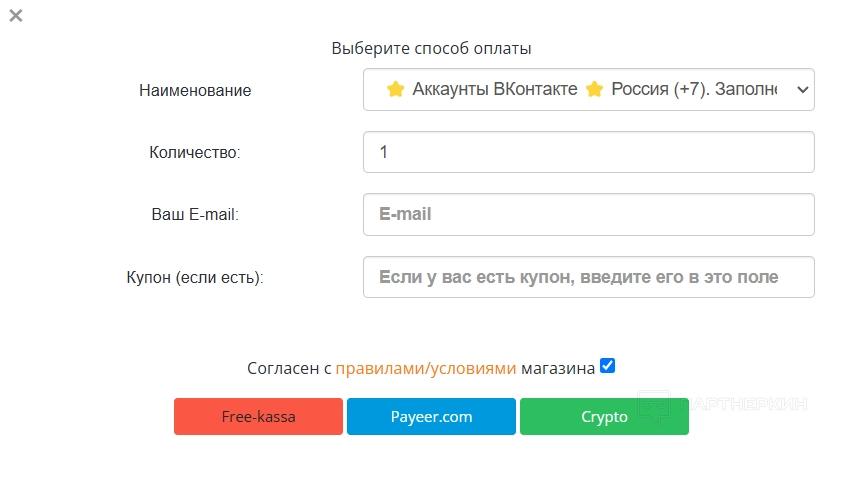Click the Выберите способ оплаты heading
858x478 pixels.
click(431, 48)
